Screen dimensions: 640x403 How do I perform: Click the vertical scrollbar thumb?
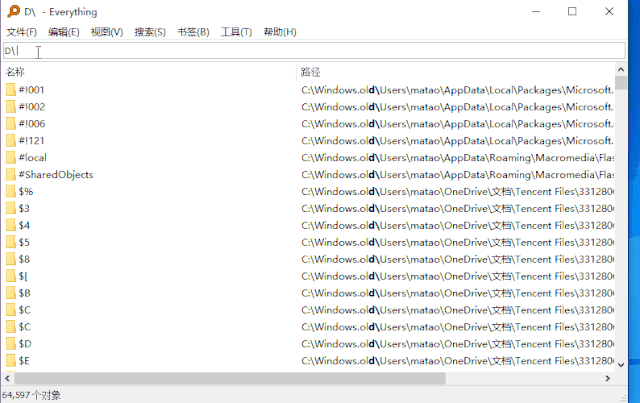pos(621,82)
